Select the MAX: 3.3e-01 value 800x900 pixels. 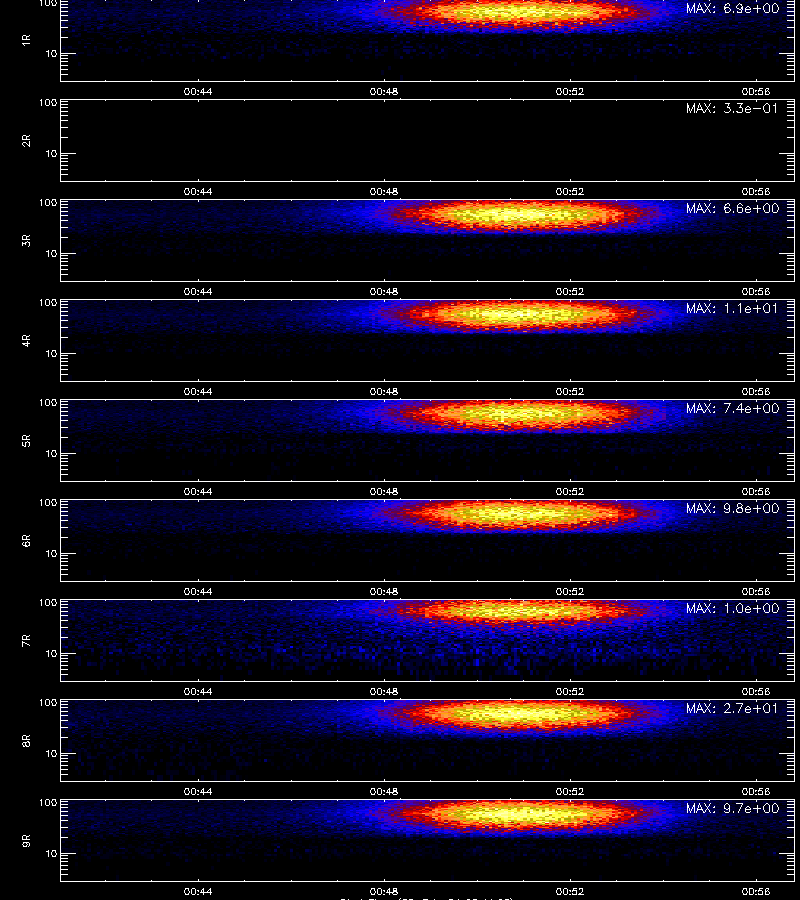(x=732, y=108)
